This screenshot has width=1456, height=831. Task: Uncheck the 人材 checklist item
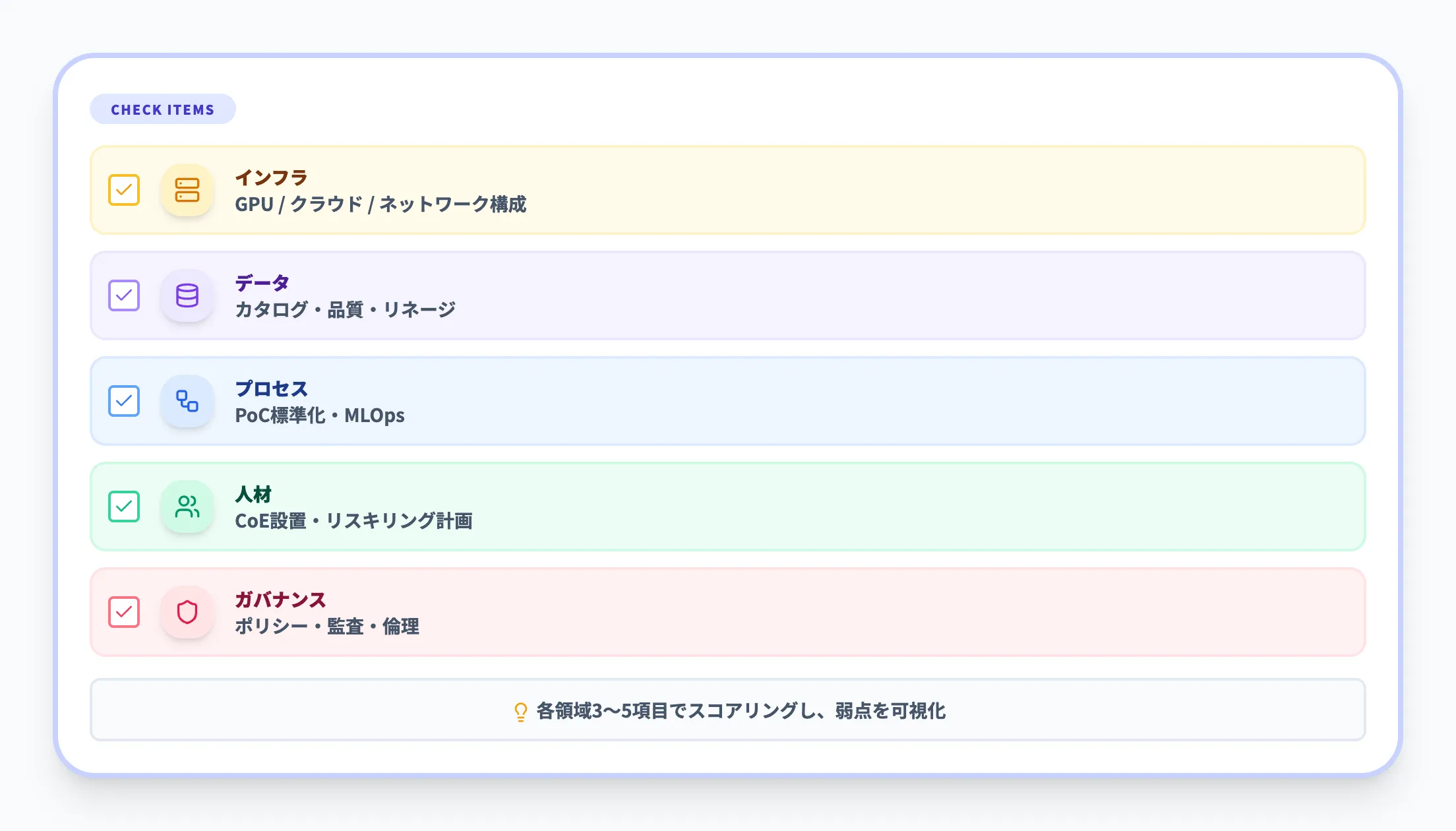[123, 507]
